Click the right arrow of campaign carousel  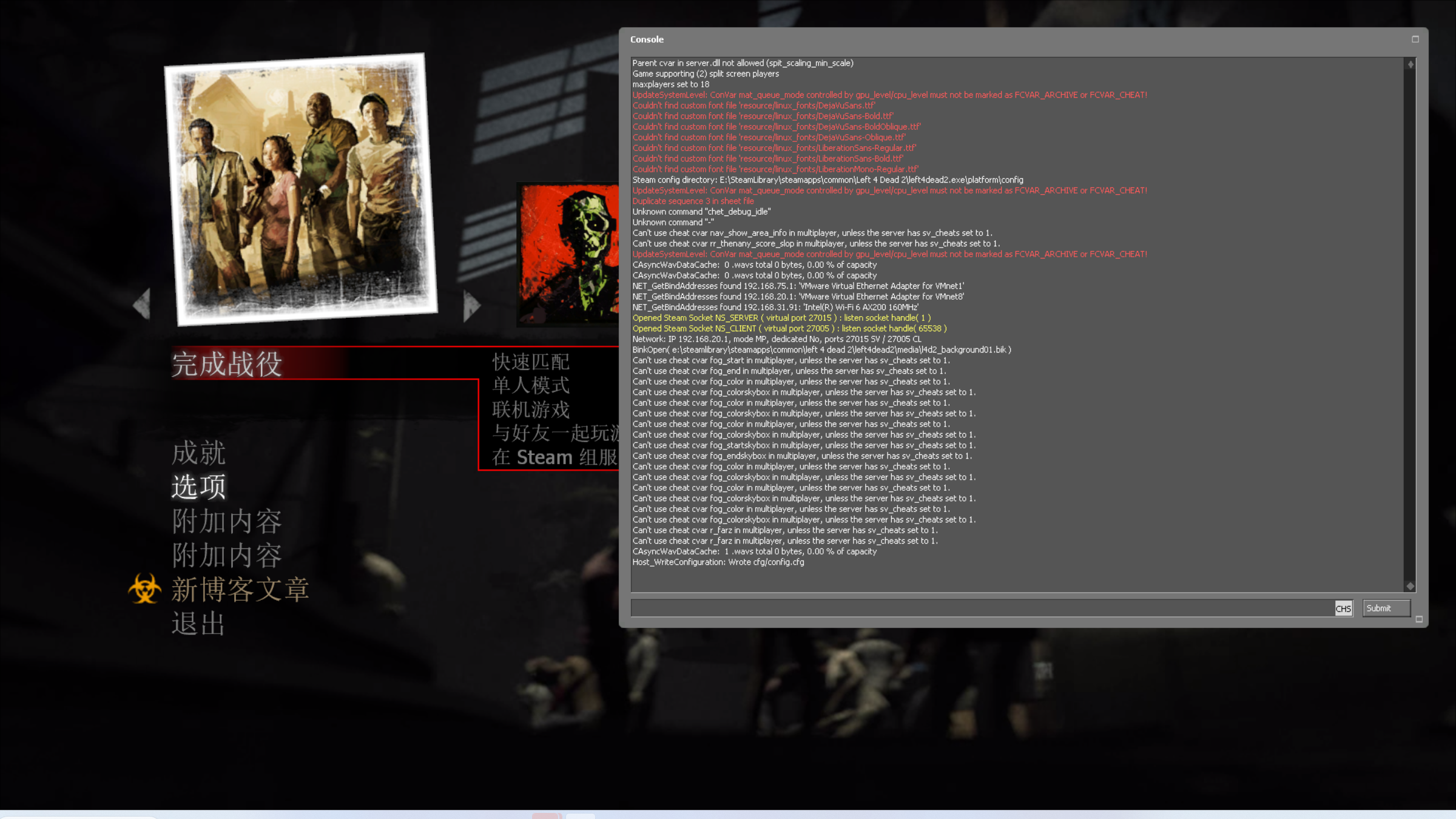coord(471,305)
